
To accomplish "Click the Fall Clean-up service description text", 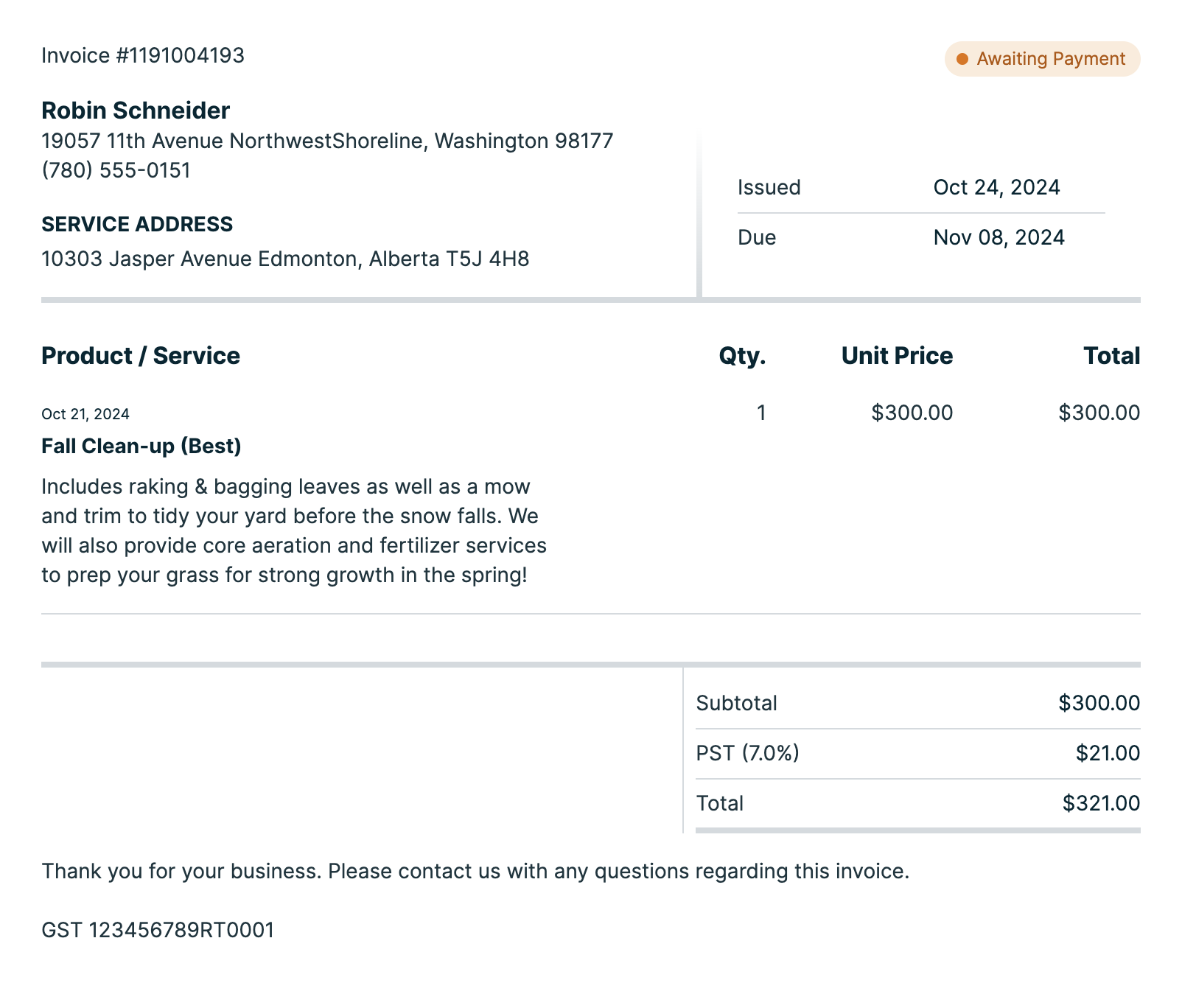I will [x=294, y=531].
